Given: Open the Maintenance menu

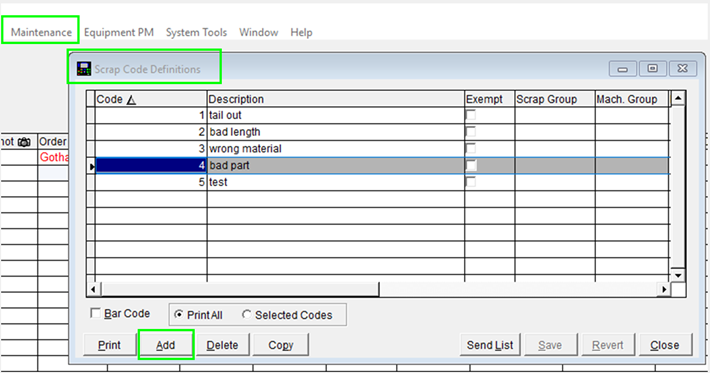Looking at the screenshot, I should click(41, 32).
